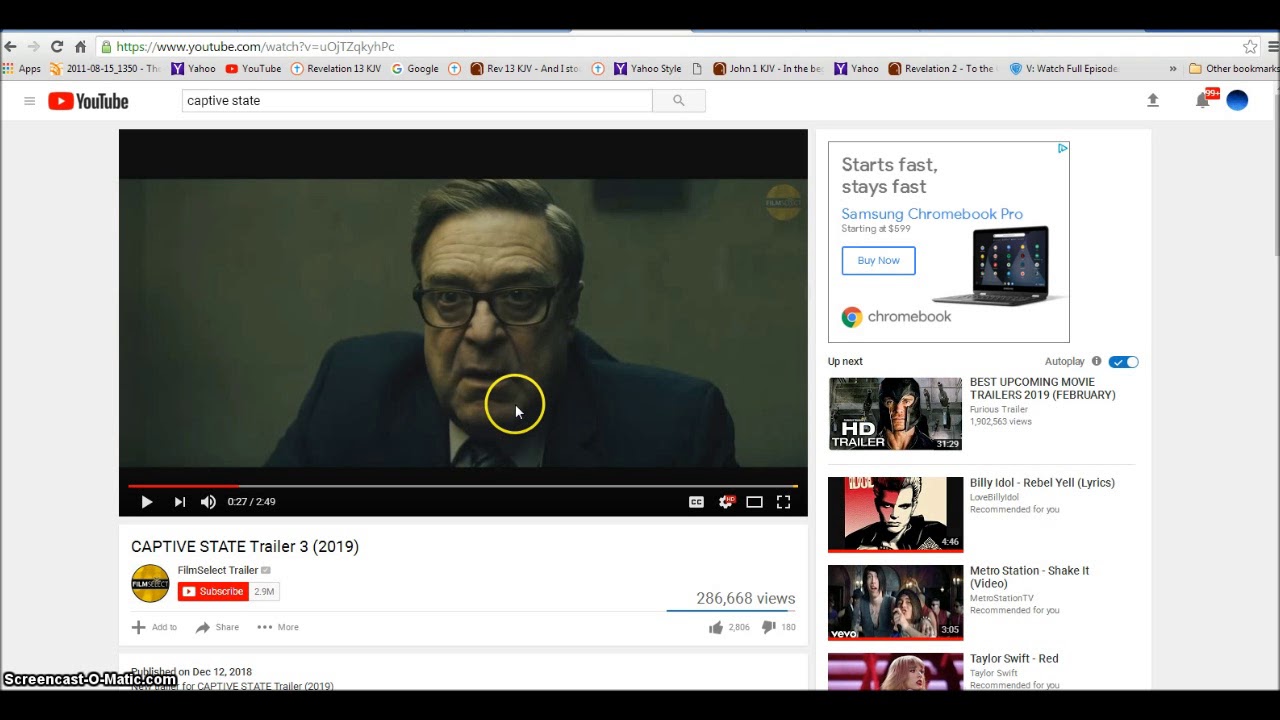Toggle the Autoplay switch
This screenshot has height=720, width=1280.
[x=1124, y=362]
